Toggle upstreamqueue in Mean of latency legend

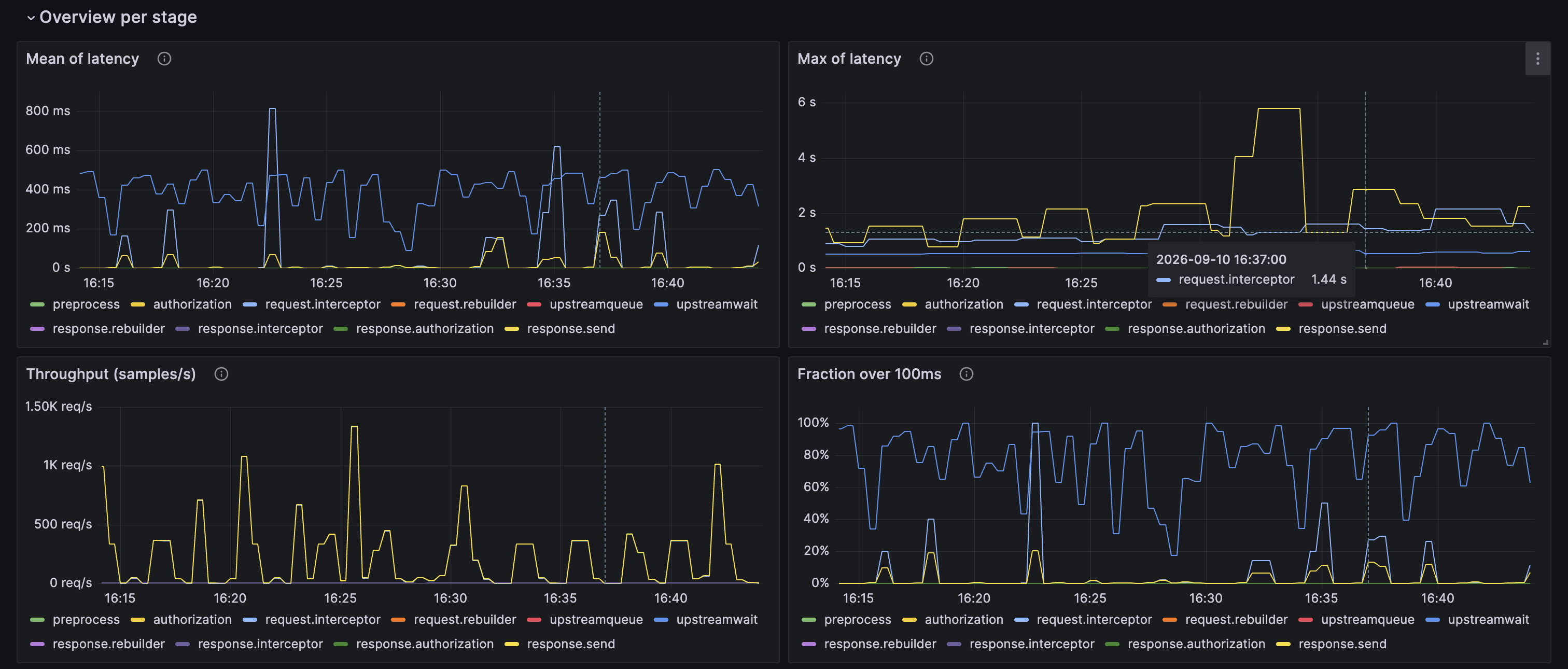click(596, 304)
